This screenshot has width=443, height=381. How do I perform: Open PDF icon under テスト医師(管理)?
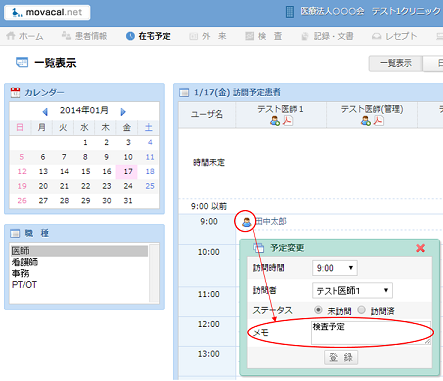point(378,120)
